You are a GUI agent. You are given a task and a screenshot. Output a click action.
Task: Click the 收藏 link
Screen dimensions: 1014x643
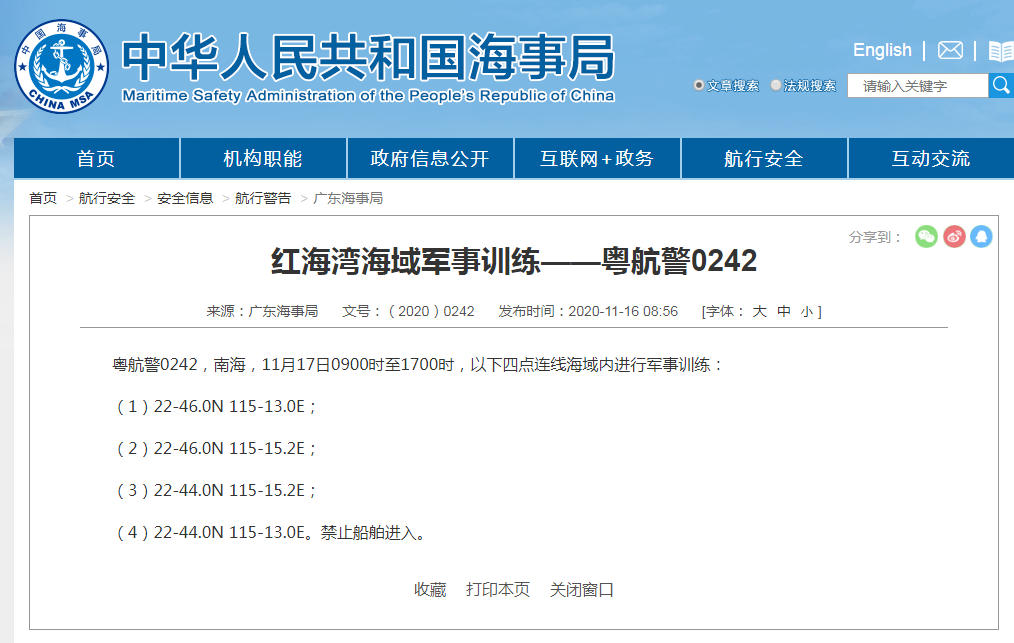point(430,589)
